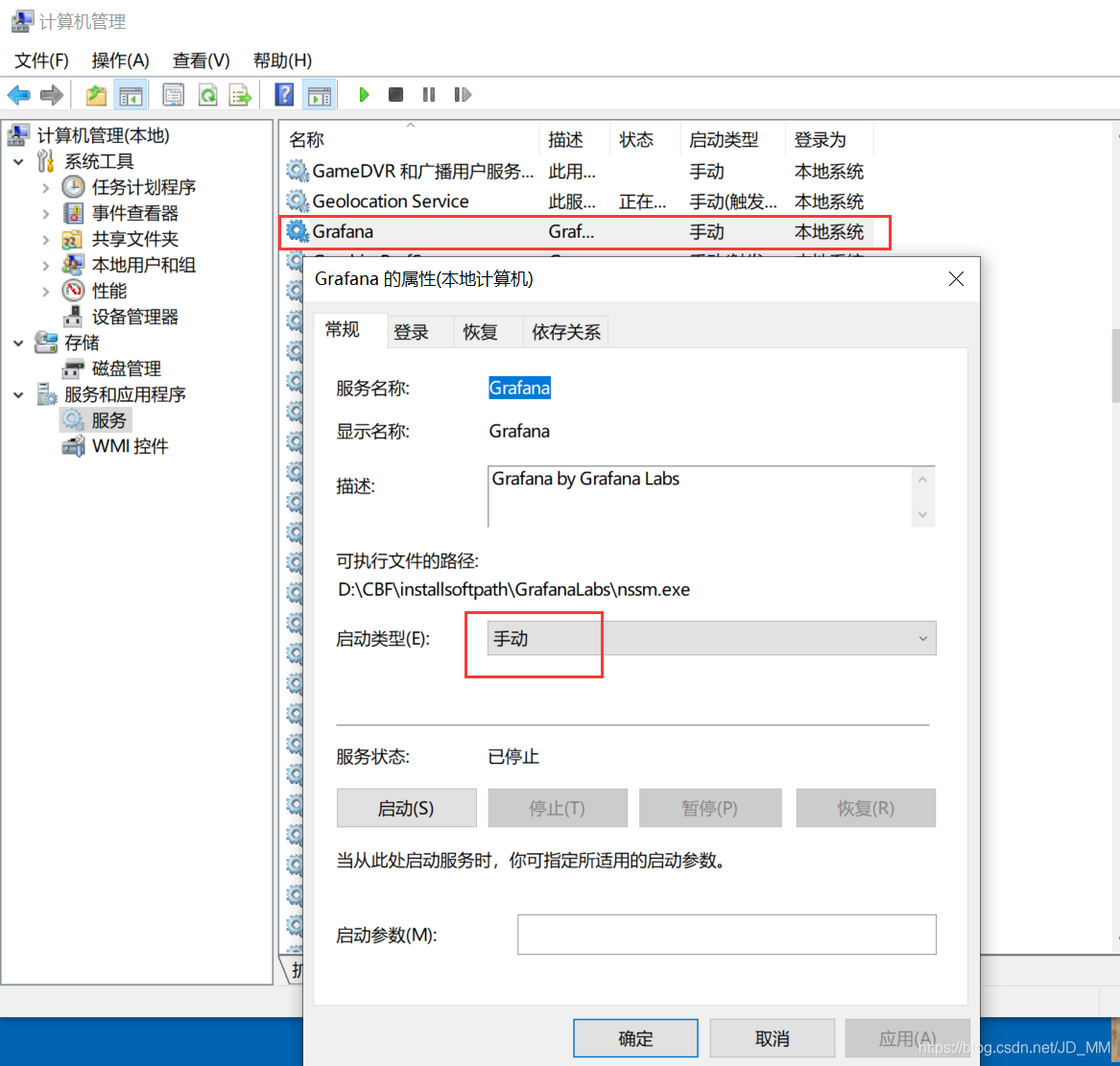Click the Properties toolbar icon
Image resolution: width=1120 pixels, height=1066 pixels.
[173, 95]
